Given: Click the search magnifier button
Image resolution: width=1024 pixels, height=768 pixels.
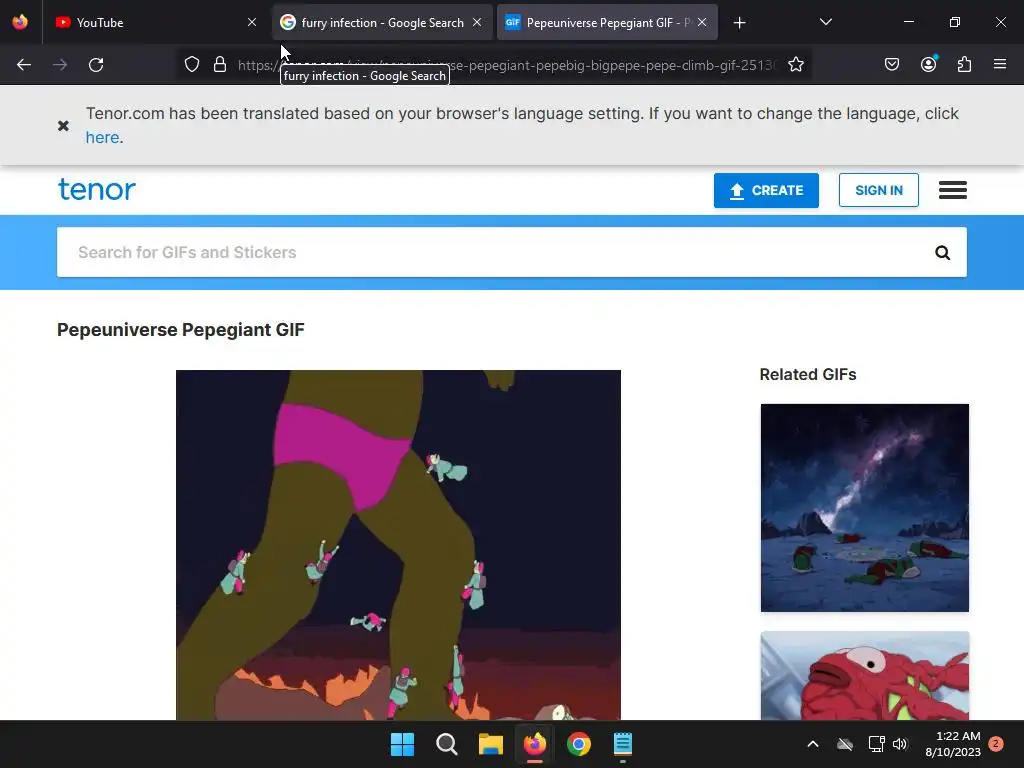Looking at the screenshot, I should coord(942,252).
